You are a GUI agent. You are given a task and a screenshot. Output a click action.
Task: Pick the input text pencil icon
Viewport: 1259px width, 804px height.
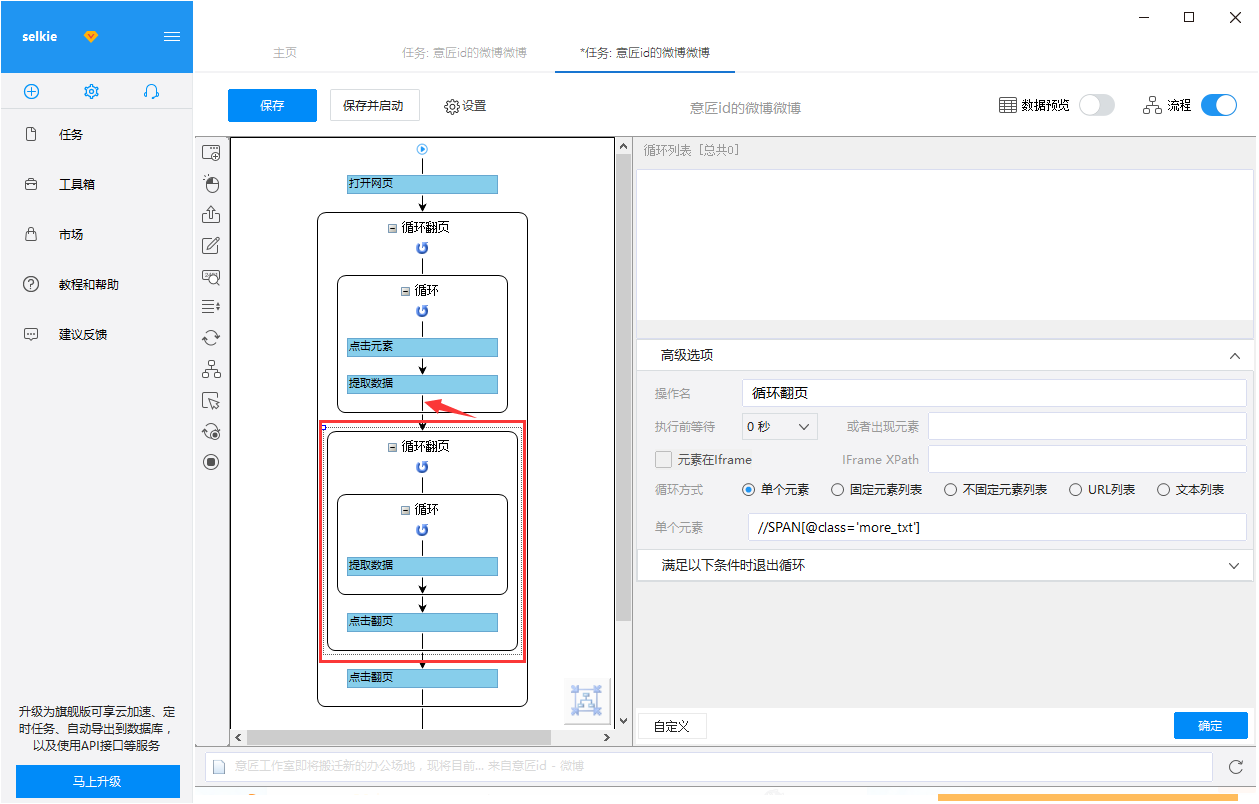point(211,246)
